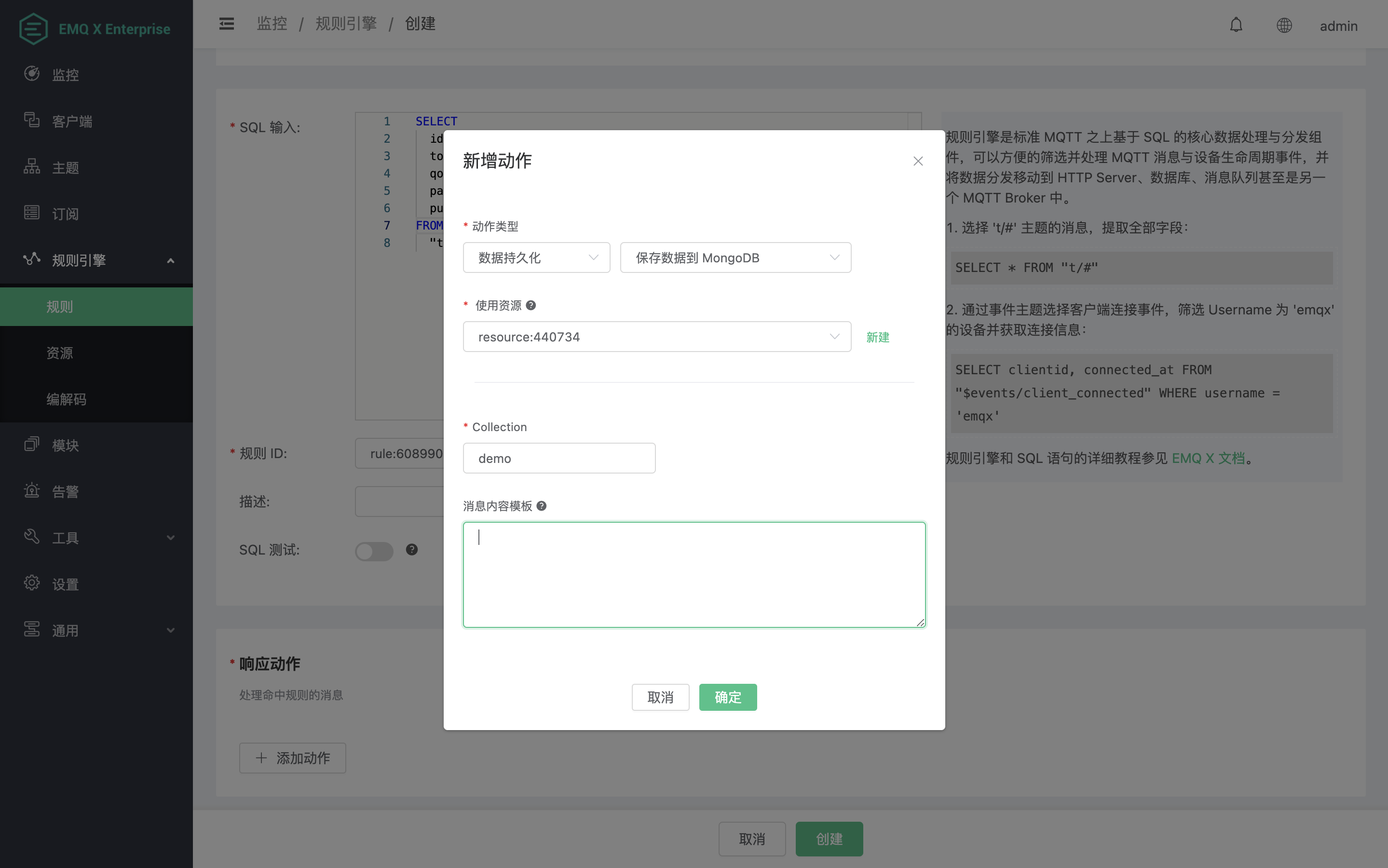Open the 保存数据到 MongoDB dropdown
1388x868 pixels.
tap(735, 258)
